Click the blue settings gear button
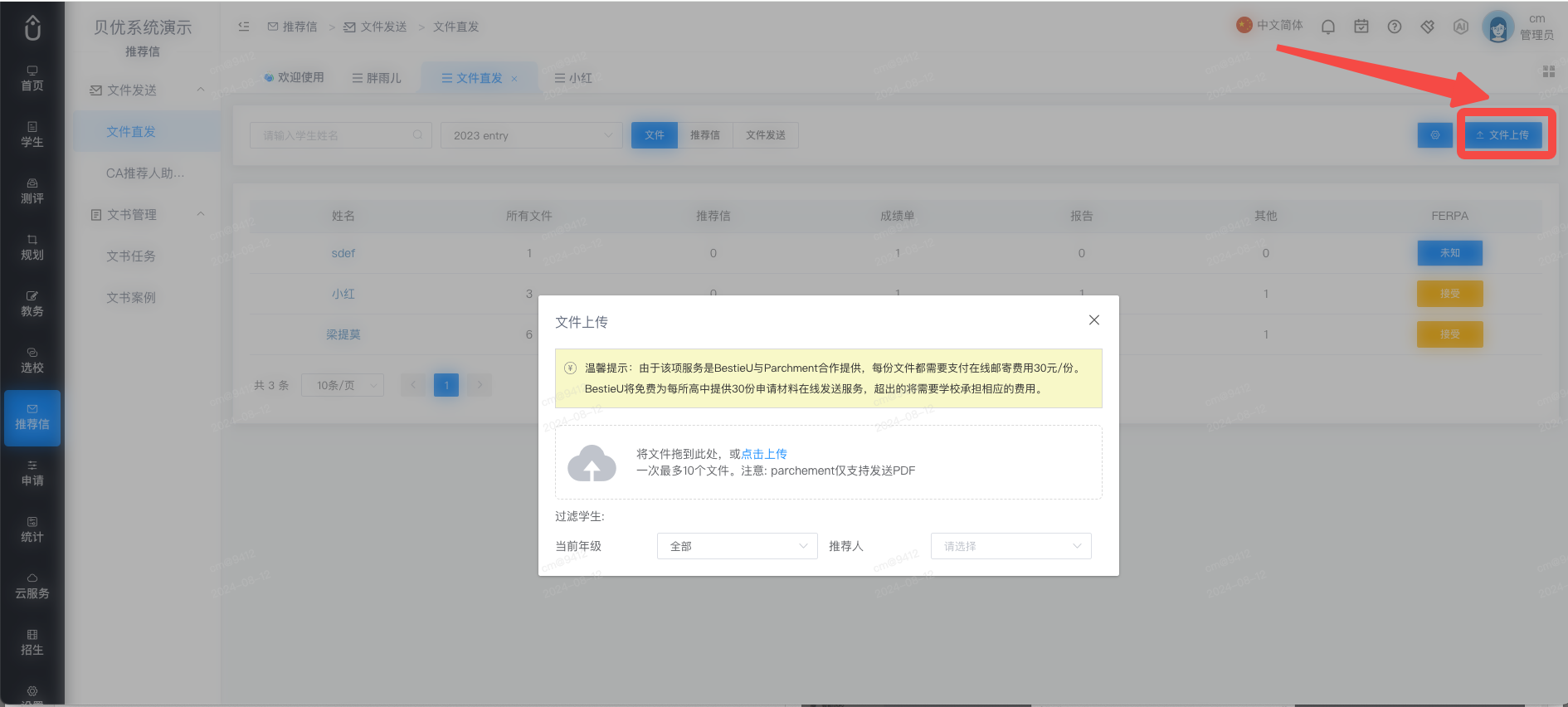Image resolution: width=1568 pixels, height=707 pixels. tap(1434, 134)
